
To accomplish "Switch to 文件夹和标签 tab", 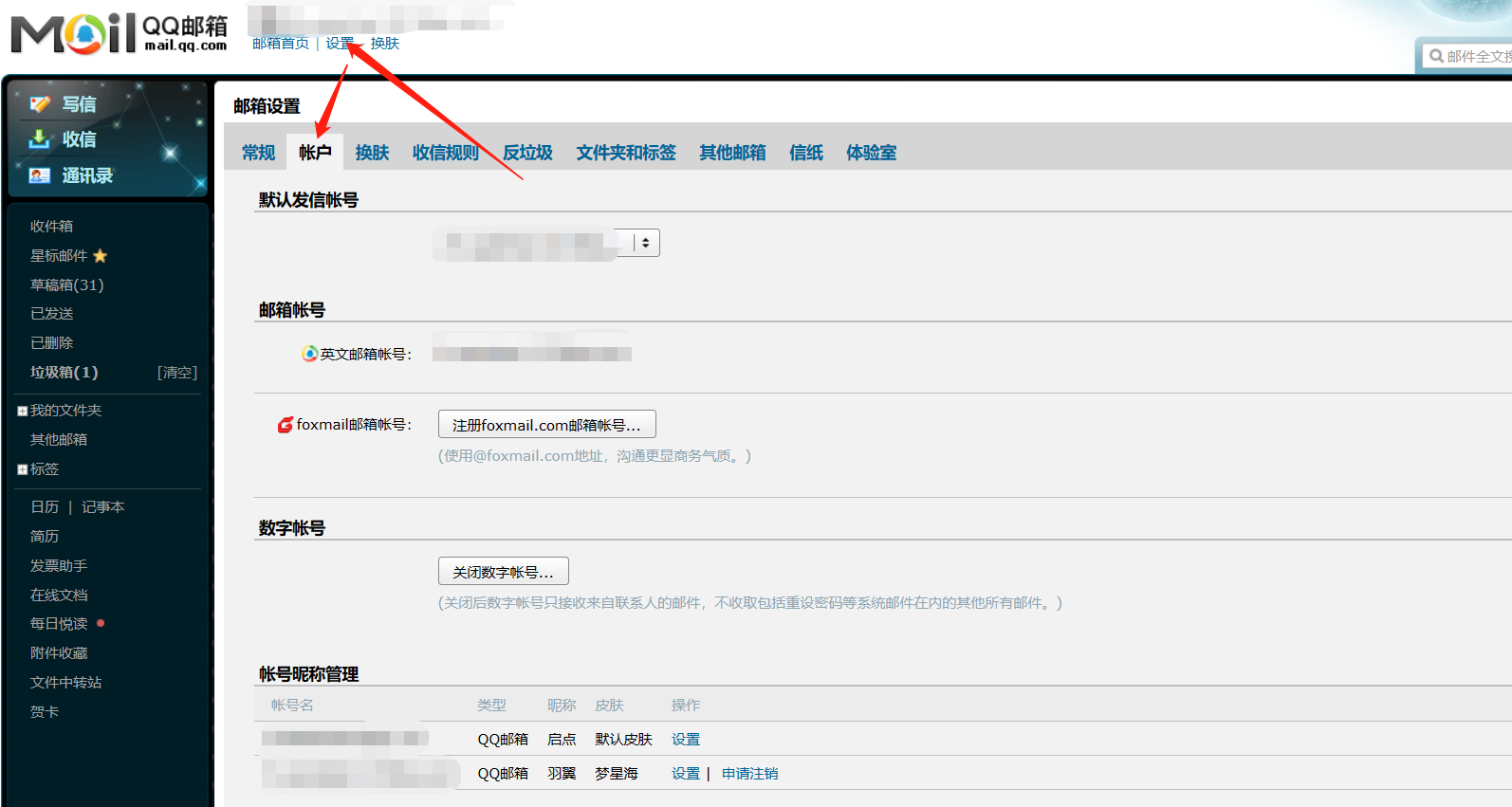I will pos(626,153).
